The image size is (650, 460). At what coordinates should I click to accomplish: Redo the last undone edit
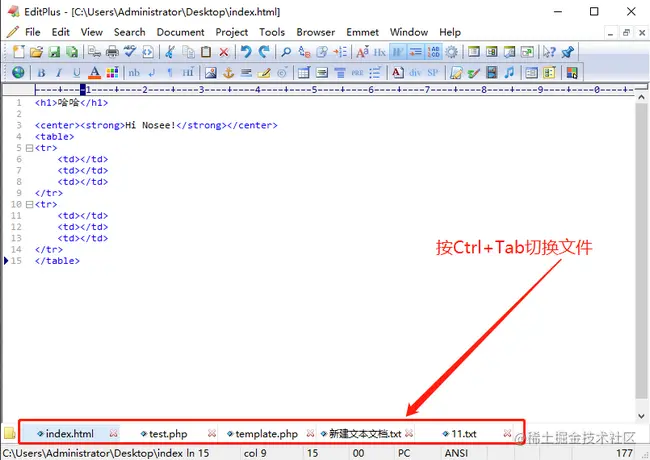pyautogui.click(x=264, y=52)
